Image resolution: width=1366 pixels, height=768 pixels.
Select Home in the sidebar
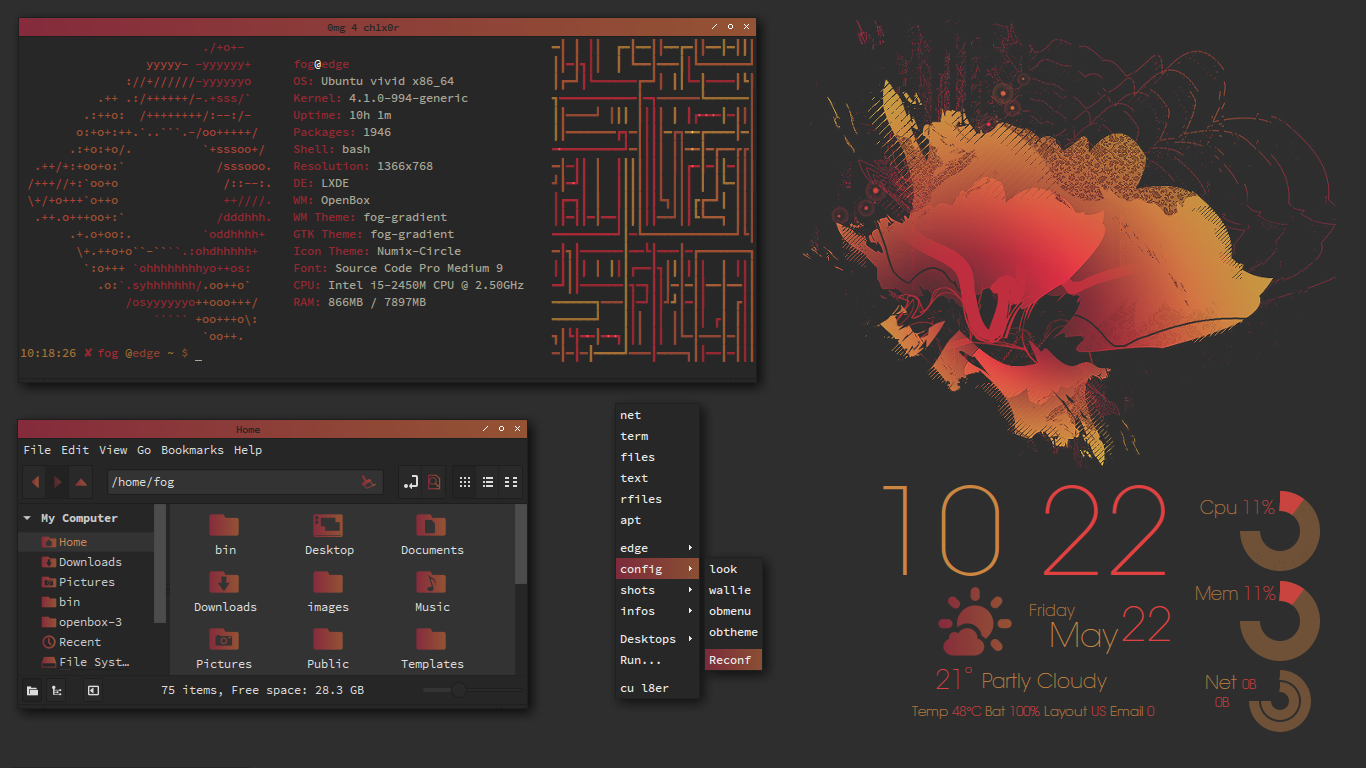[87, 542]
